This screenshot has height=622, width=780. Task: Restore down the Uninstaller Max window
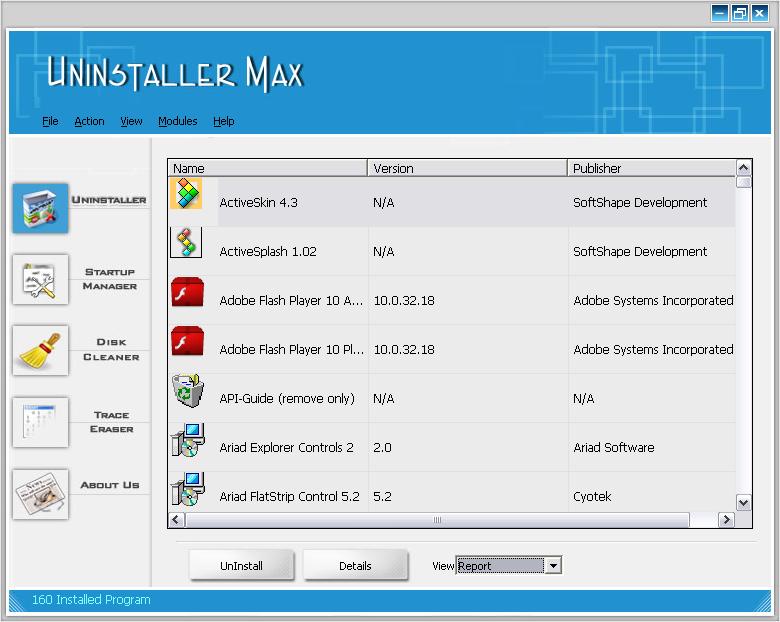click(x=740, y=13)
